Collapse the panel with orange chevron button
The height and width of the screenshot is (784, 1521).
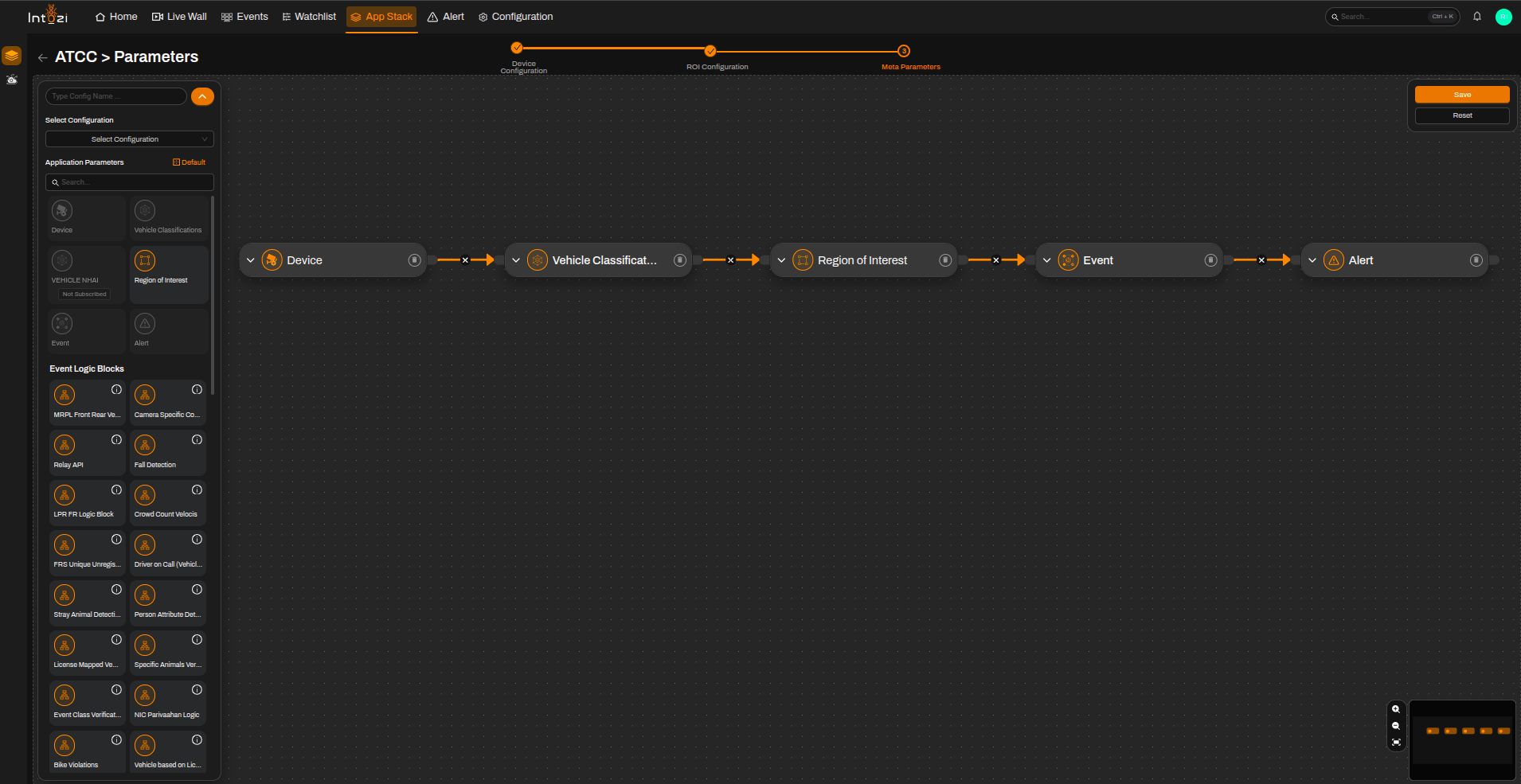coord(202,96)
